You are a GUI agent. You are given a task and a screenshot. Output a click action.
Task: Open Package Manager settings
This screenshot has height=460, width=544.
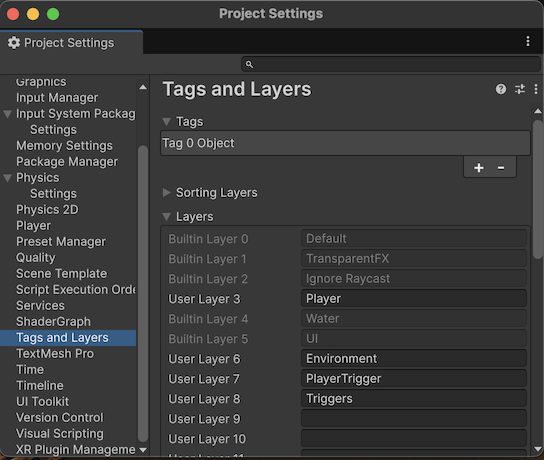[x=67, y=162]
